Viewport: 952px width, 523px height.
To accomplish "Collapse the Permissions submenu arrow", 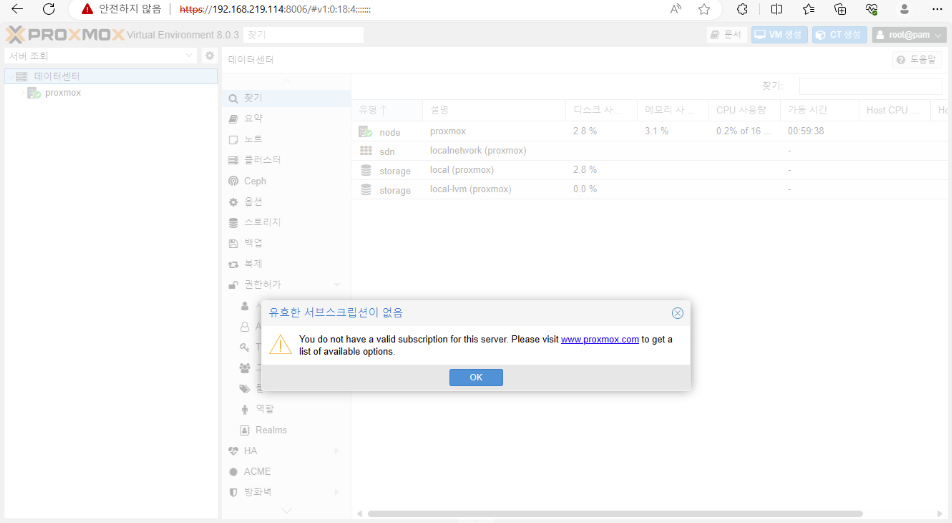I will (x=336, y=284).
